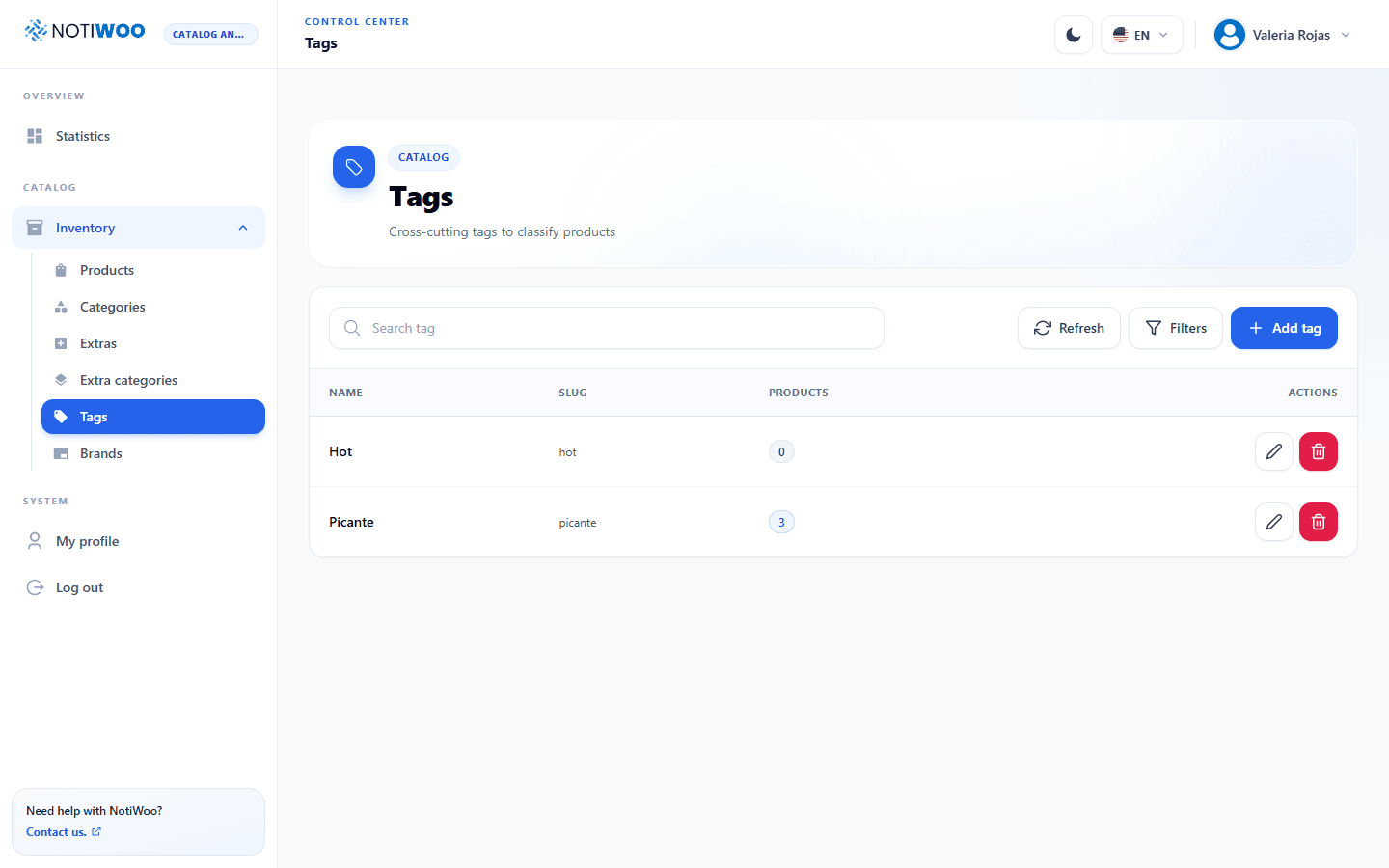Click the NotiWoo logo
Image resolution: width=1389 pixels, height=868 pixels.
(x=85, y=31)
